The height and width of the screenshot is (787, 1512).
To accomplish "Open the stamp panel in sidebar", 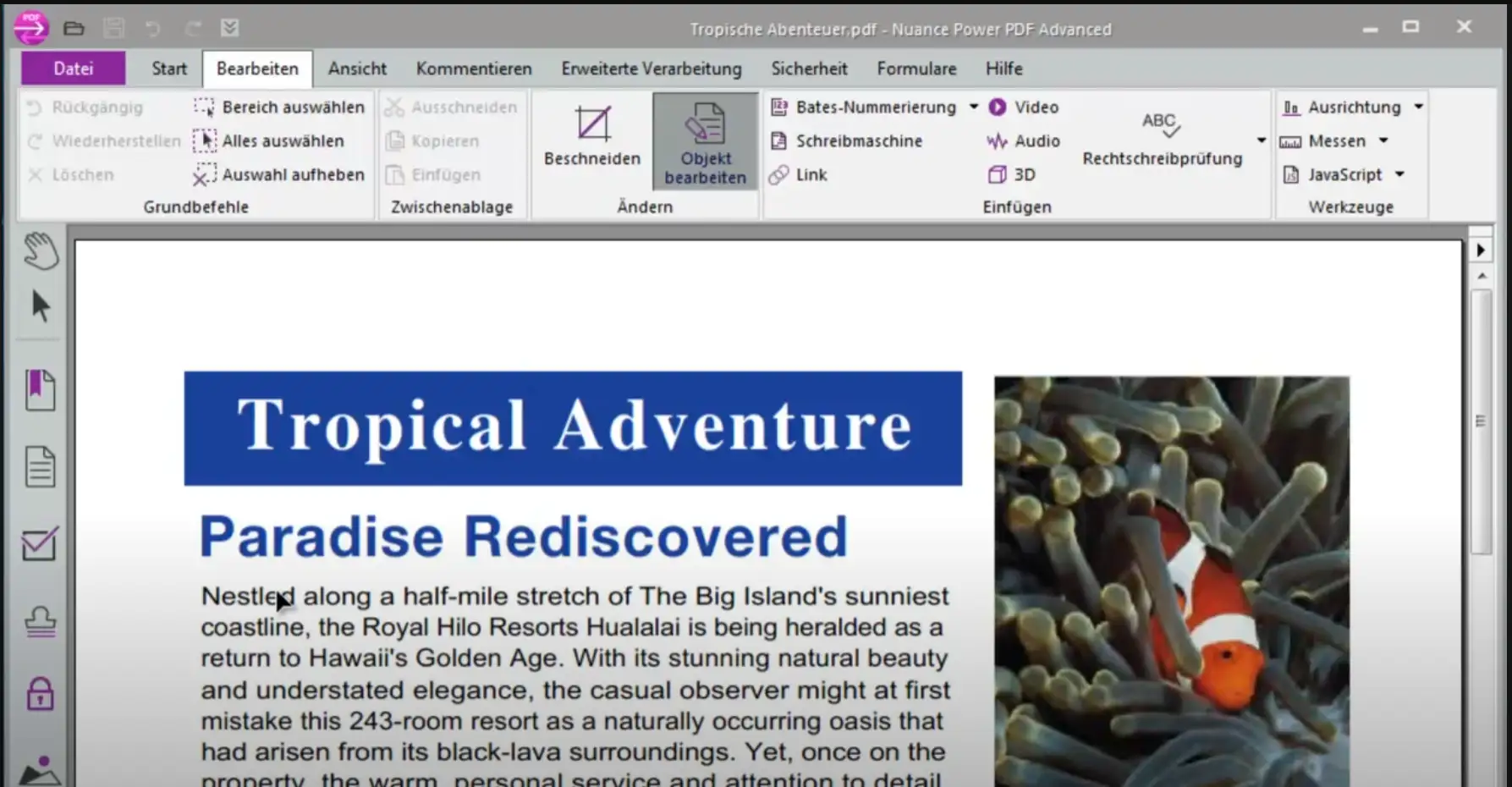I will (x=41, y=622).
